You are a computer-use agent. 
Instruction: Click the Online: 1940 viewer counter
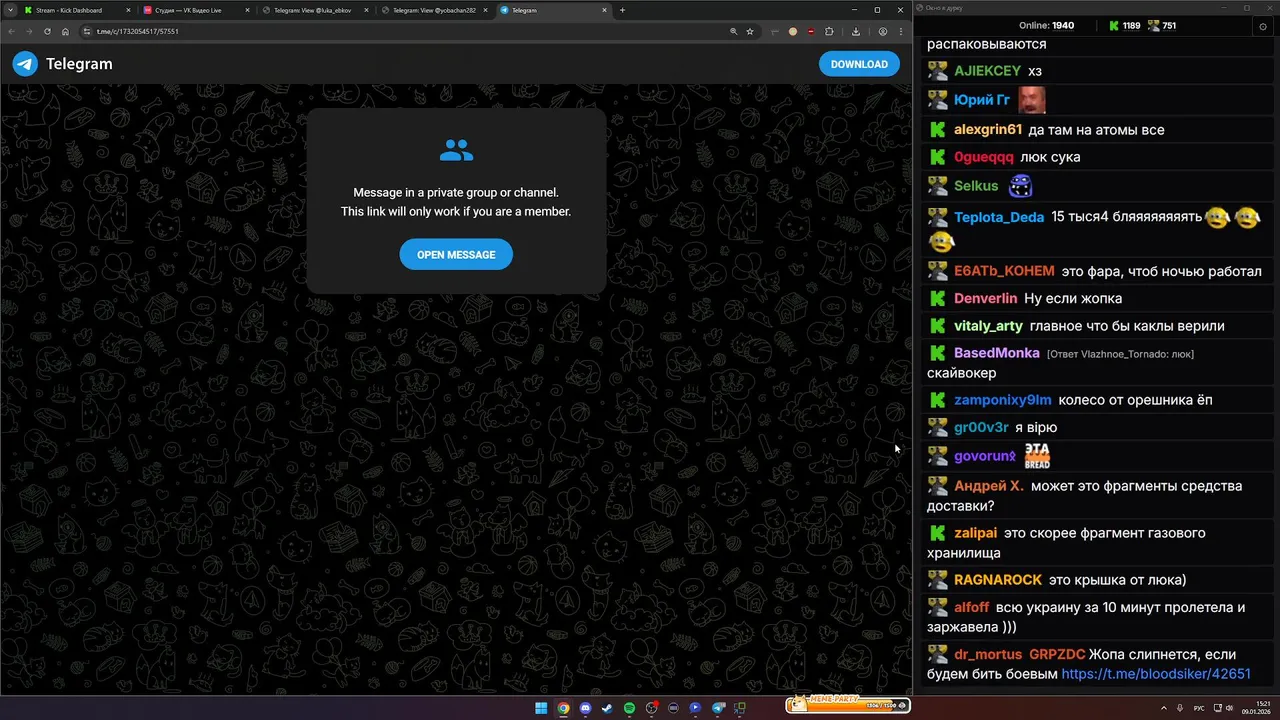point(1046,26)
